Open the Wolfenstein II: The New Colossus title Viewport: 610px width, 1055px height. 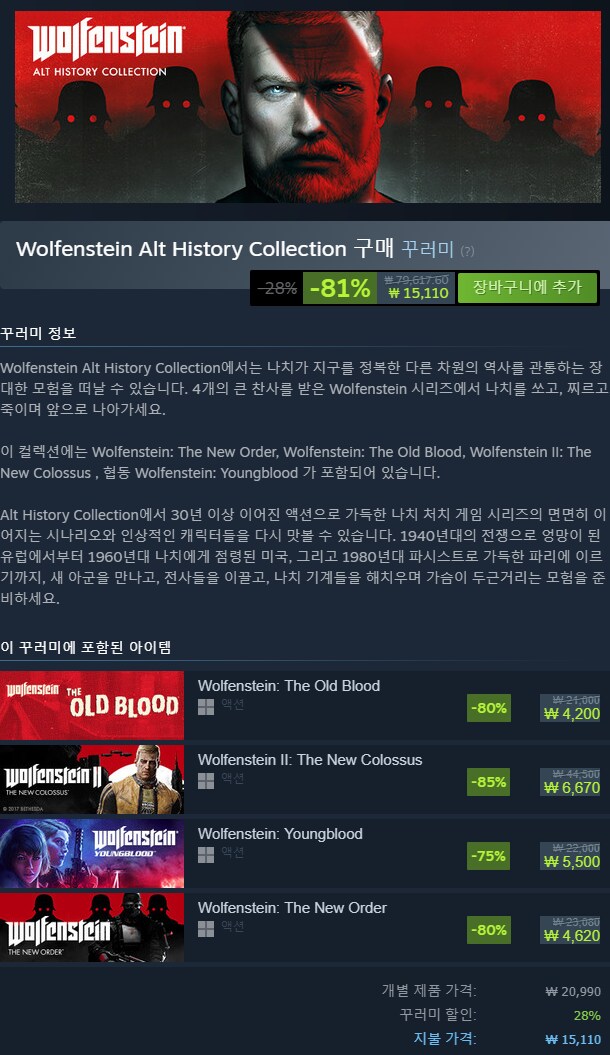point(310,760)
